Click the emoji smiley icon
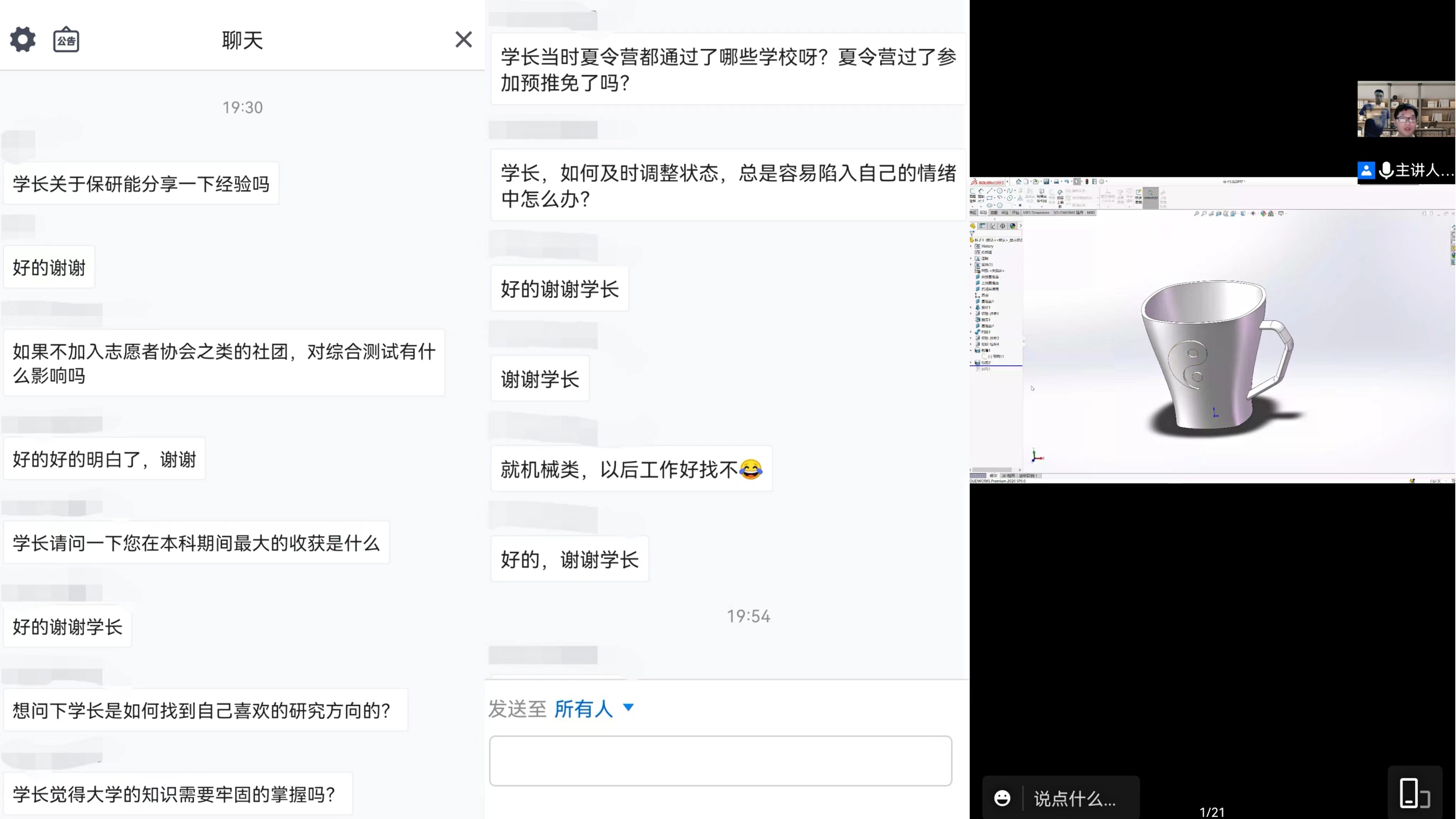The image size is (1456, 819). (1002, 798)
